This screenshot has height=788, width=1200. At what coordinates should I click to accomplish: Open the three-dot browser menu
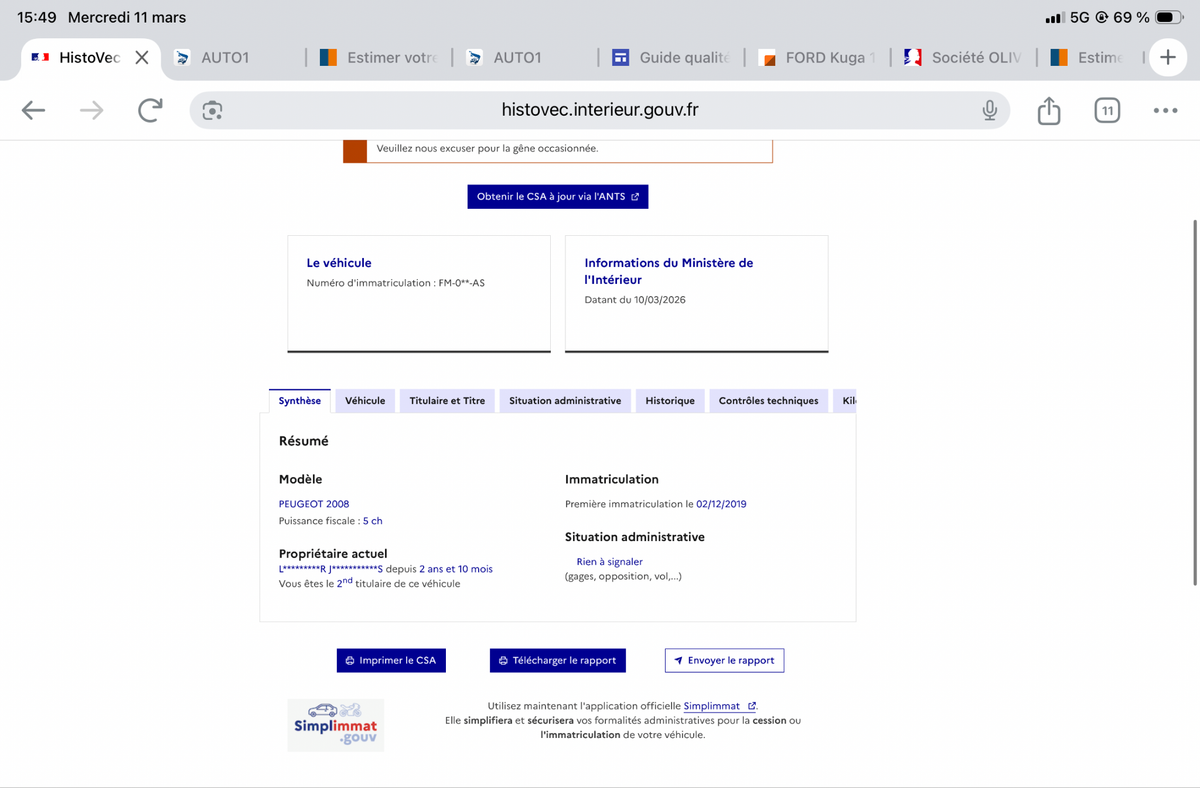click(x=1165, y=111)
